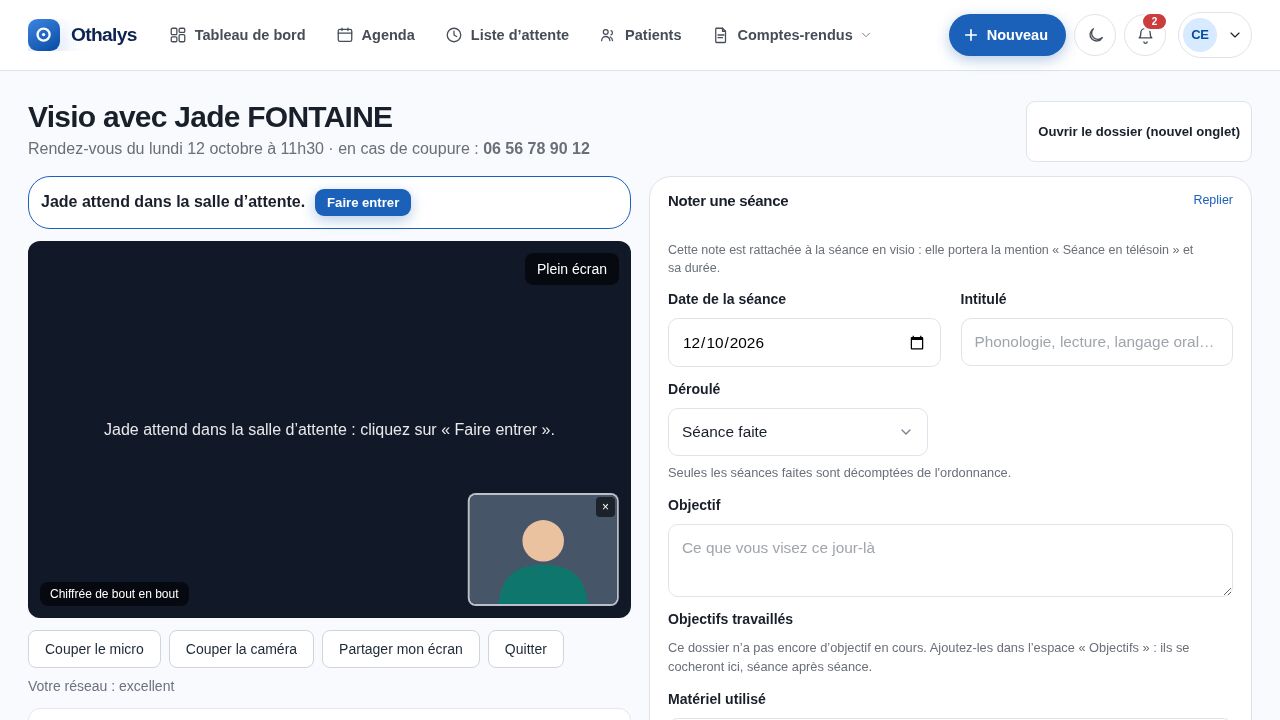Open the Agenda page
Viewport: 1280px width, 720px height.
(x=376, y=35)
